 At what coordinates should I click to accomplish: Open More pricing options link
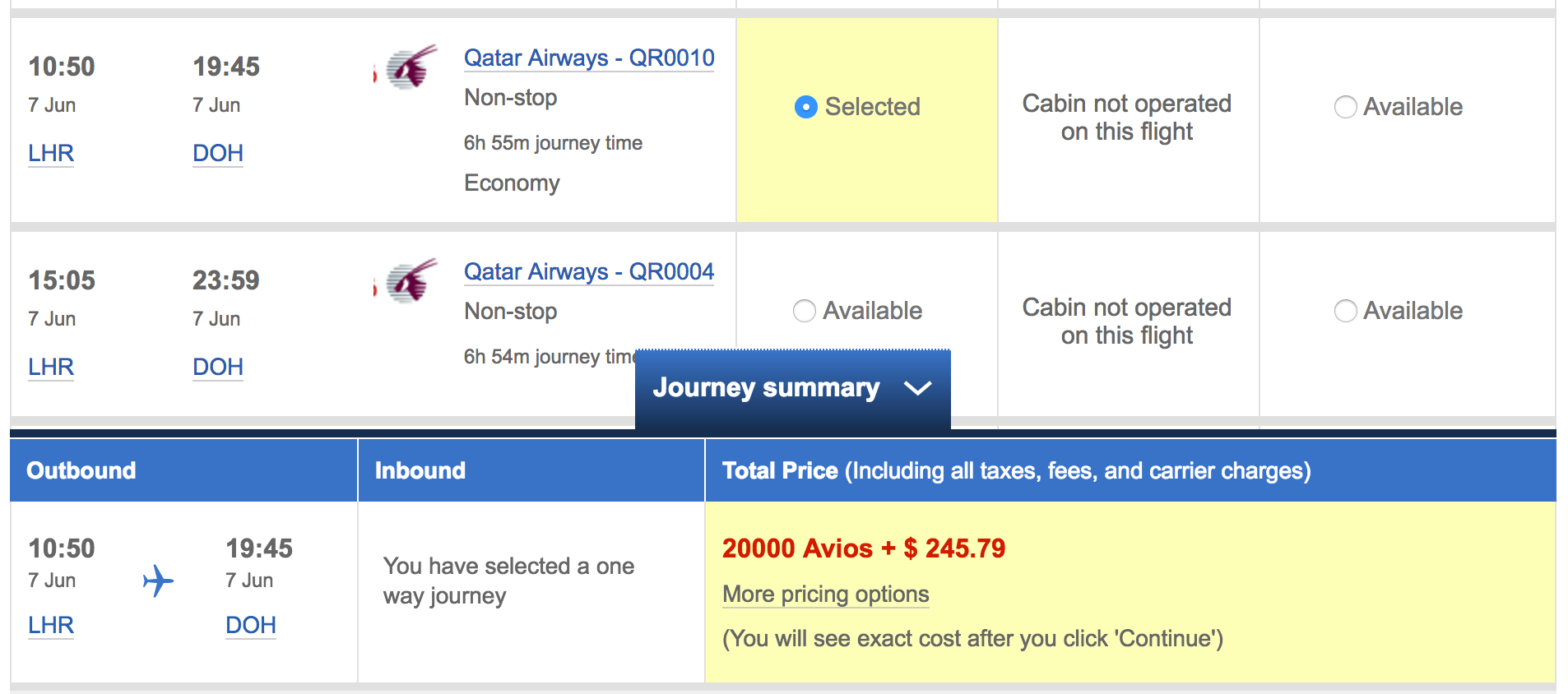click(x=825, y=595)
